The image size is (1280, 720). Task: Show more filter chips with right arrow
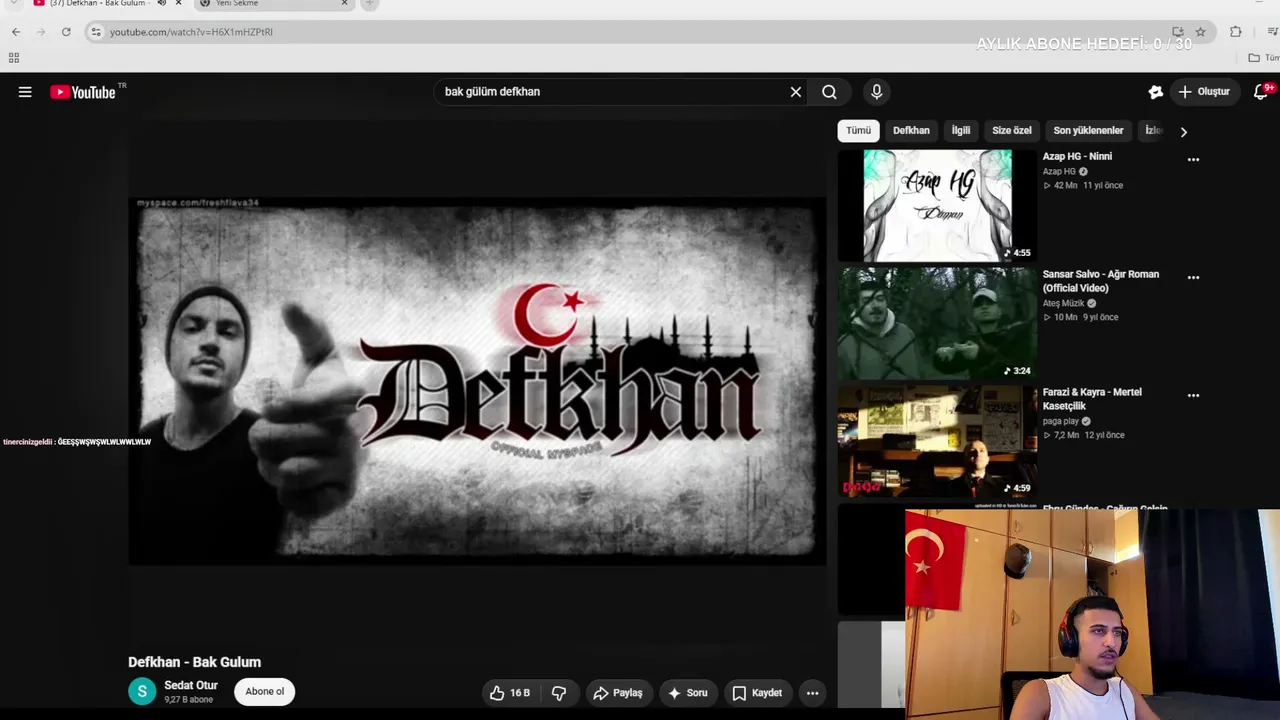[x=1184, y=132]
